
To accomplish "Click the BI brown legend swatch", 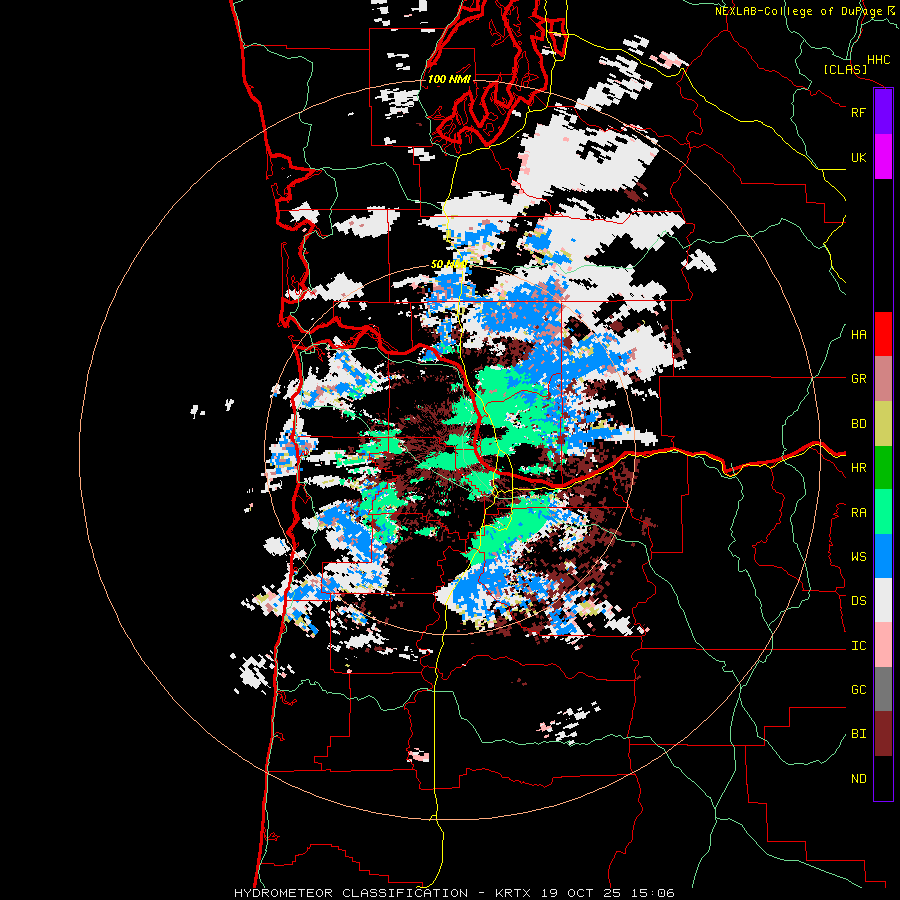I will coord(883,734).
